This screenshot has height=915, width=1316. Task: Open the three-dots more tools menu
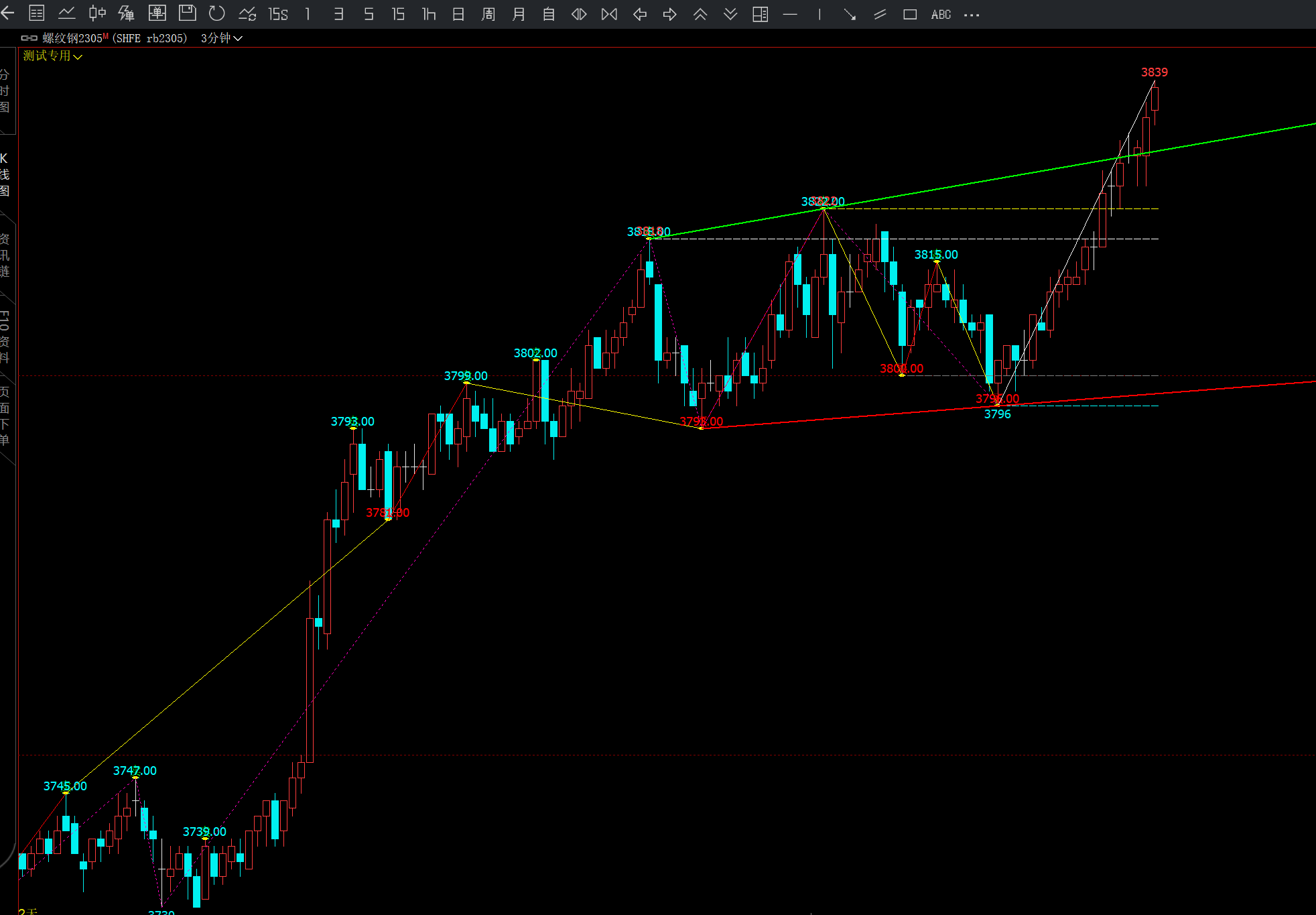972,14
